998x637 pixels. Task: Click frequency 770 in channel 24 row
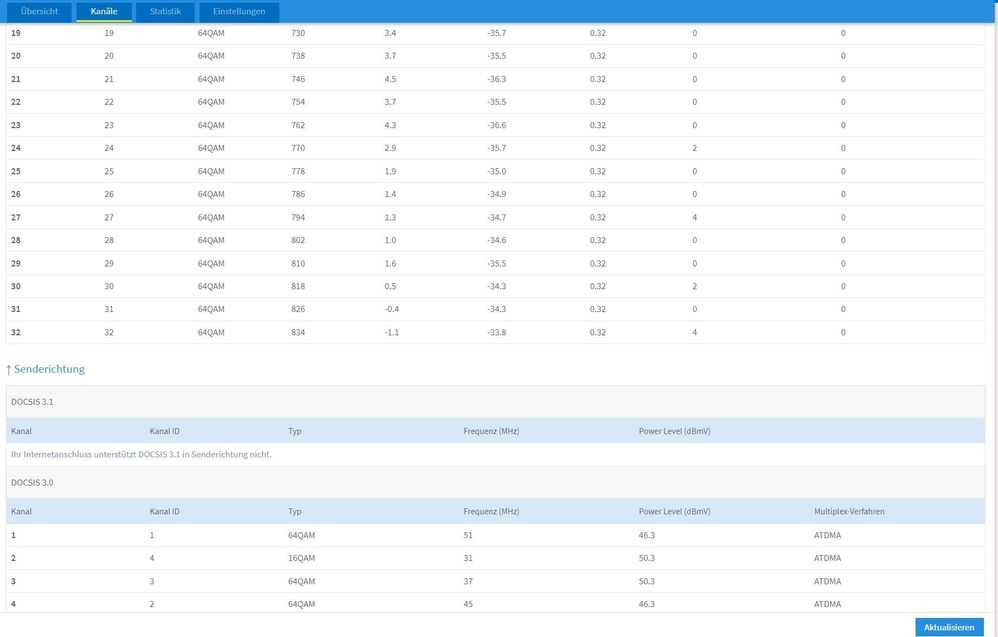[298, 148]
